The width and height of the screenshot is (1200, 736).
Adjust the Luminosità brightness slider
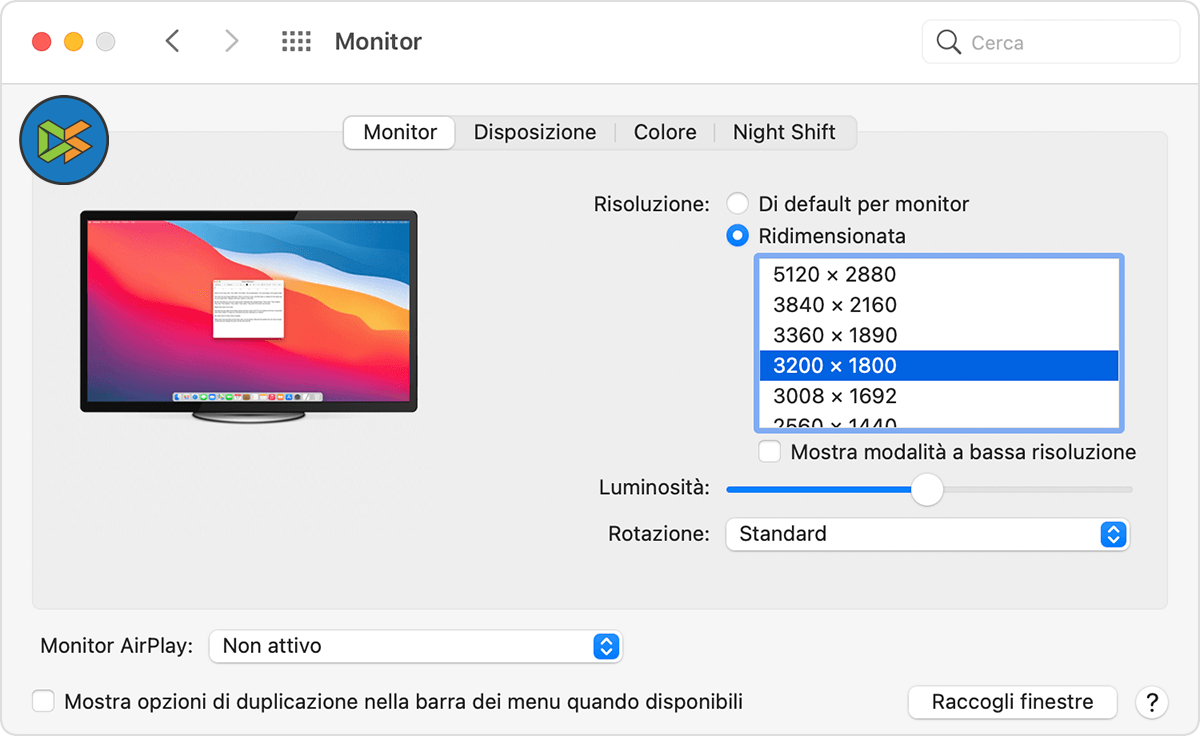[x=928, y=489]
